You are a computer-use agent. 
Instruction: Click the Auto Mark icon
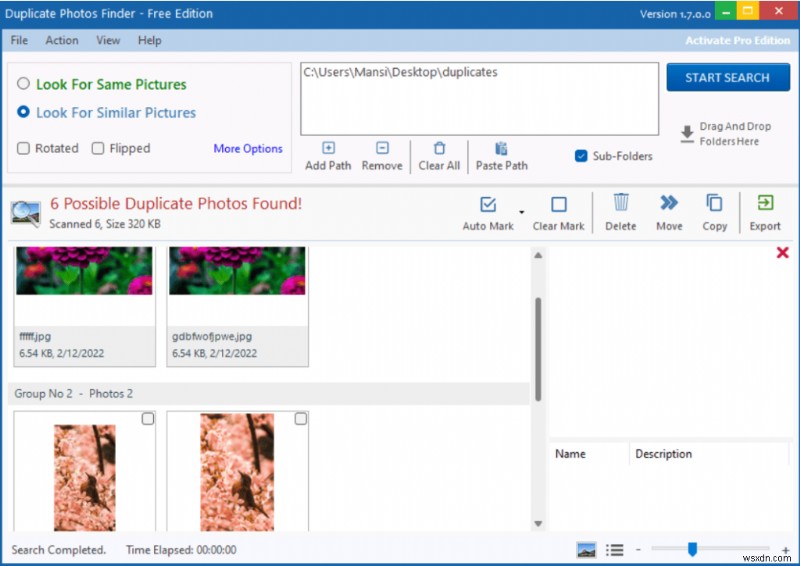coord(488,204)
